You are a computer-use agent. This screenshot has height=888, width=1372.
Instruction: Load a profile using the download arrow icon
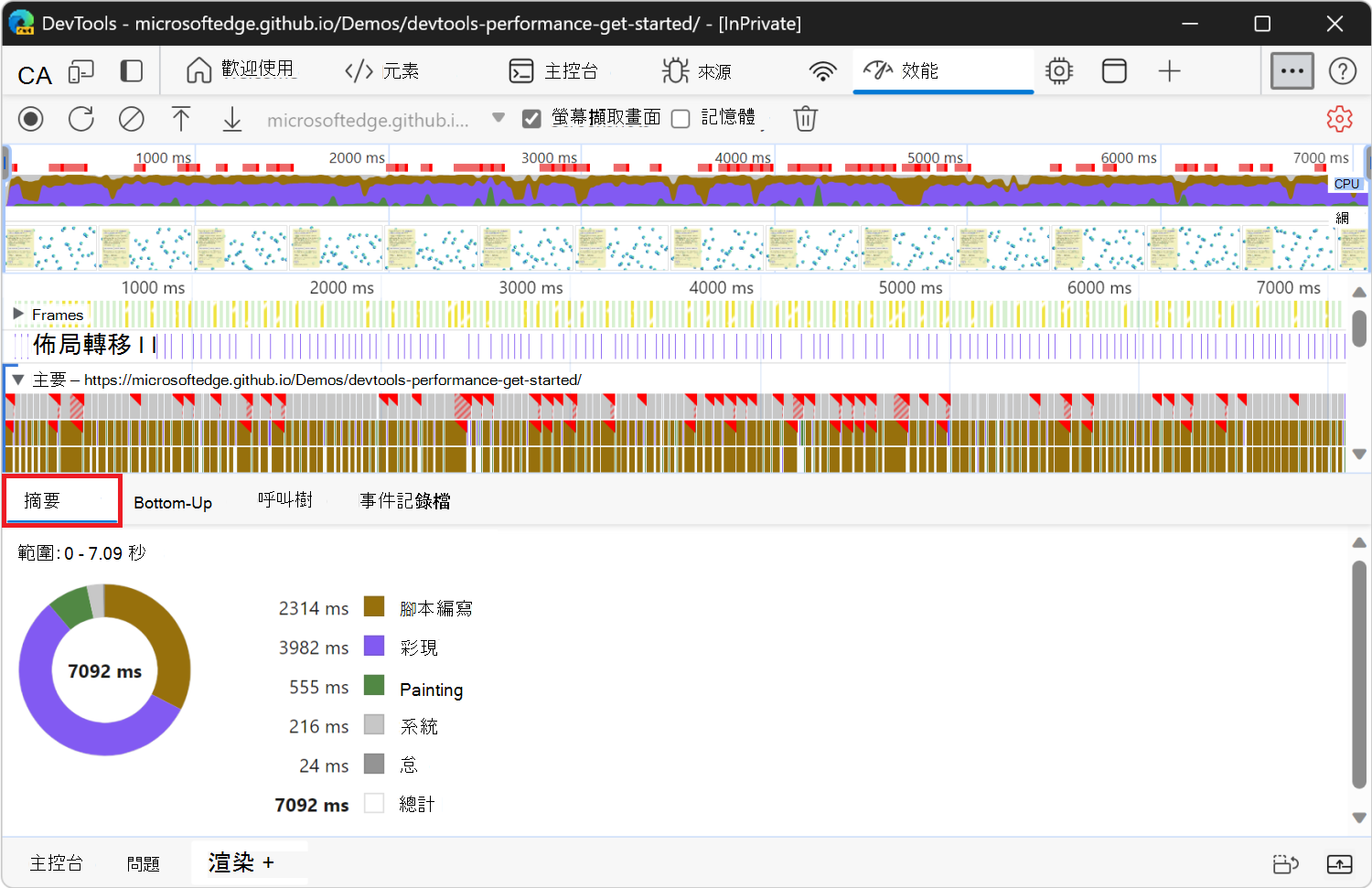(x=231, y=118)
